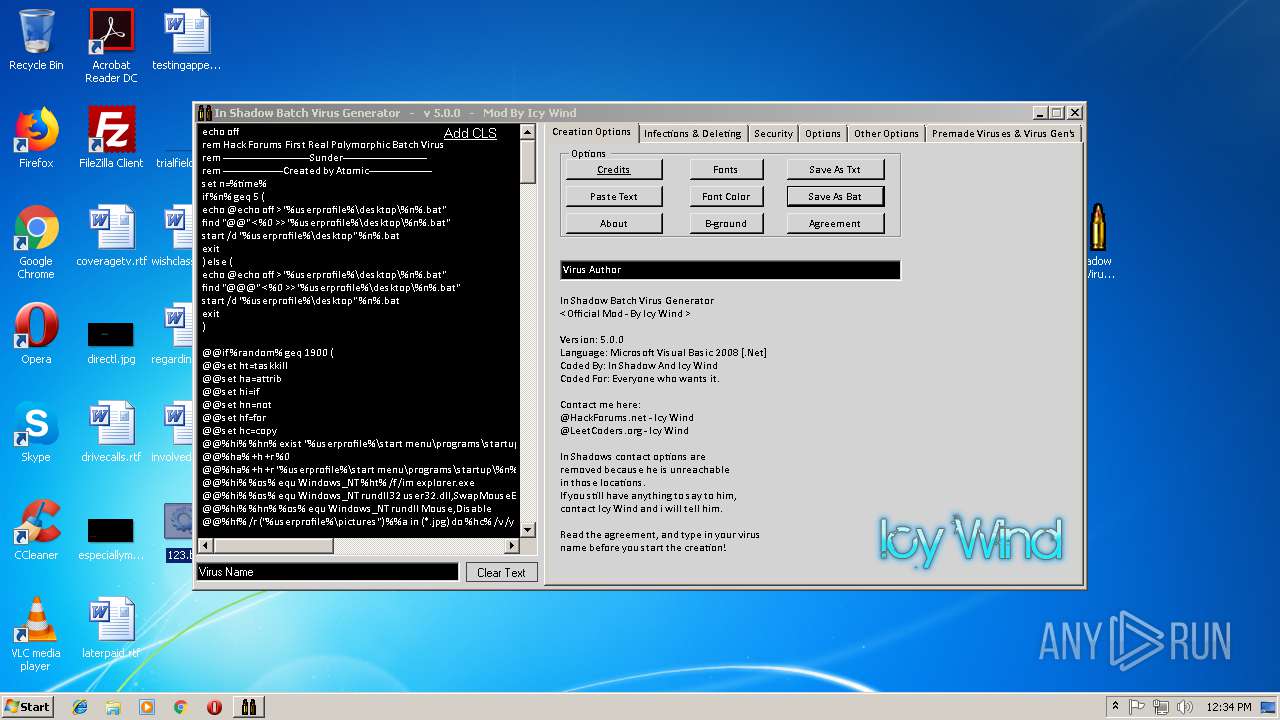
Task: Open the Fonts dialog button
Action: click(726, 170)
